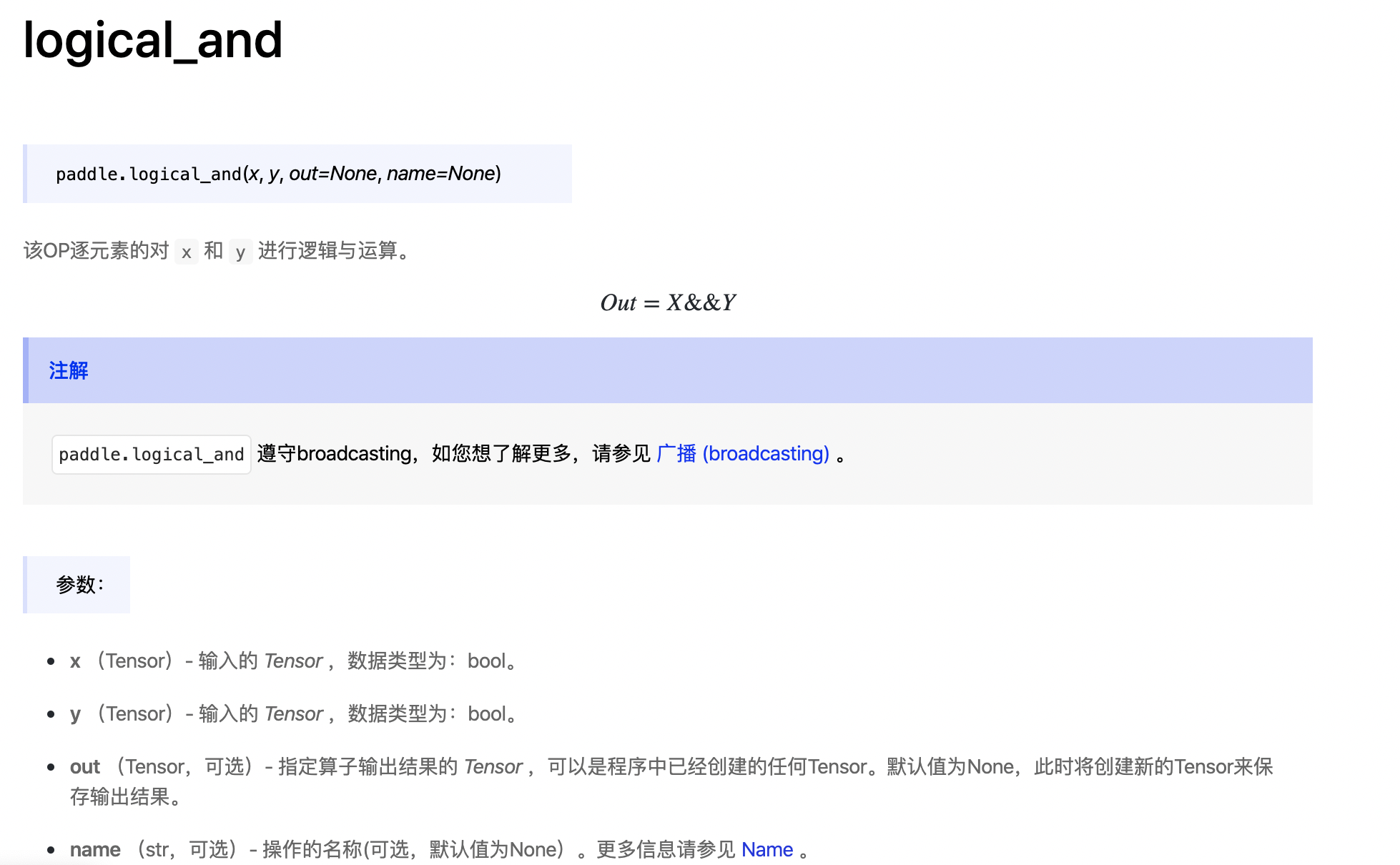Image resolution: width=1400 pixels, height=865 pixels.
Task: Click out=None in the function signature
Action: point(332,174)
